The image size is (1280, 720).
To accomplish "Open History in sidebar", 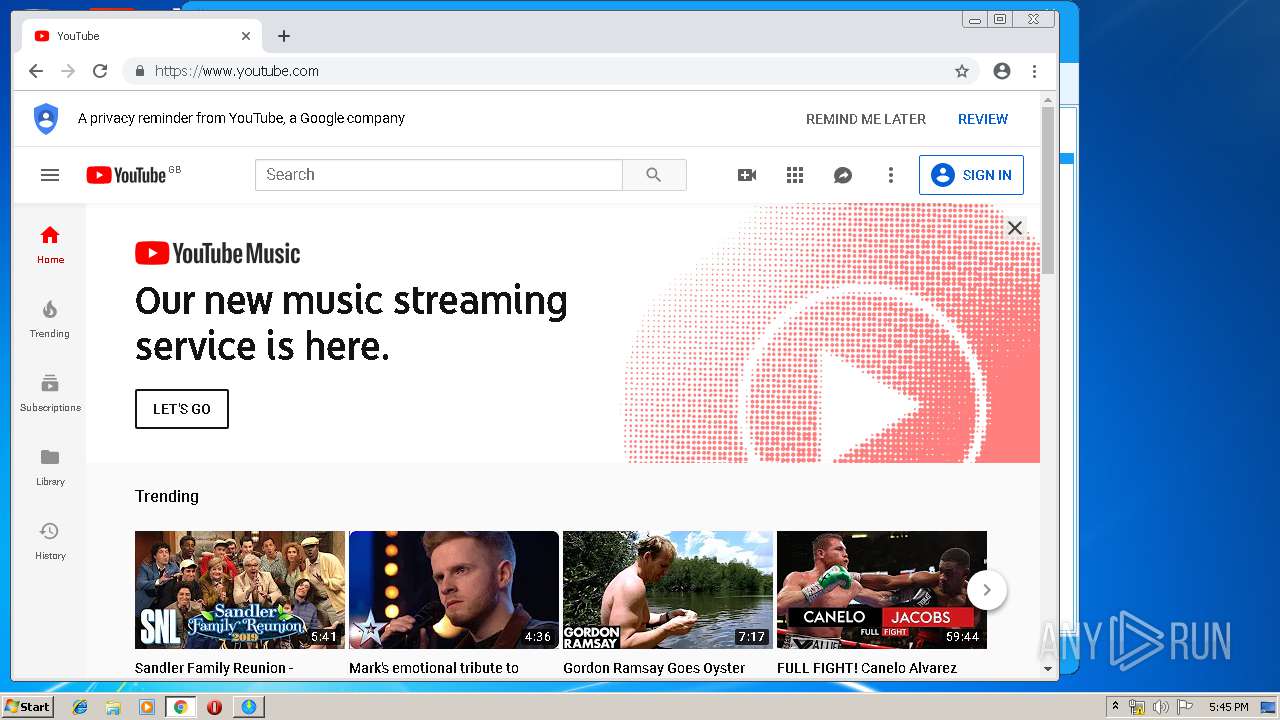I will coord(50,540).
